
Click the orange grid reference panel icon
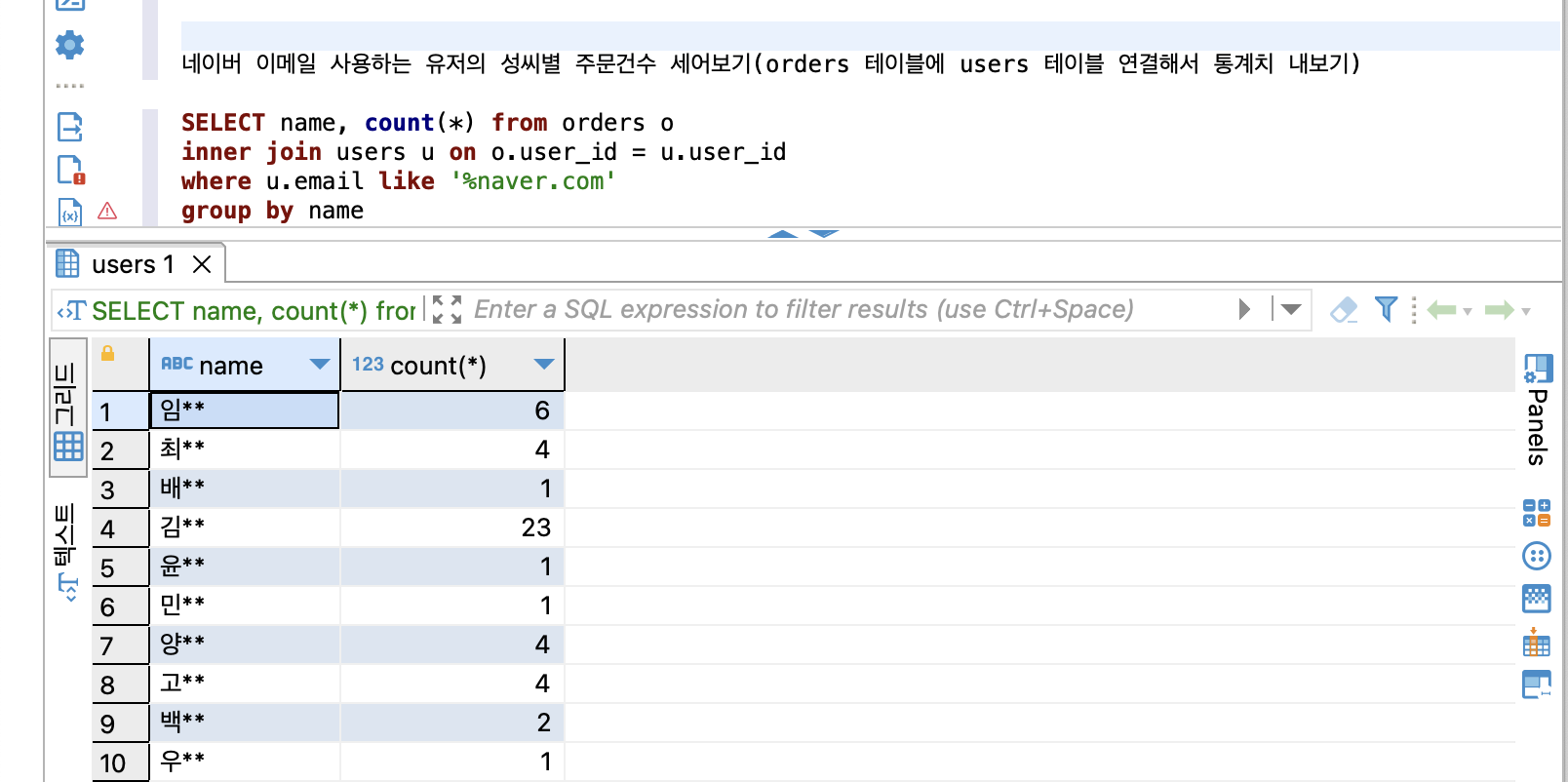[1537, 642]
